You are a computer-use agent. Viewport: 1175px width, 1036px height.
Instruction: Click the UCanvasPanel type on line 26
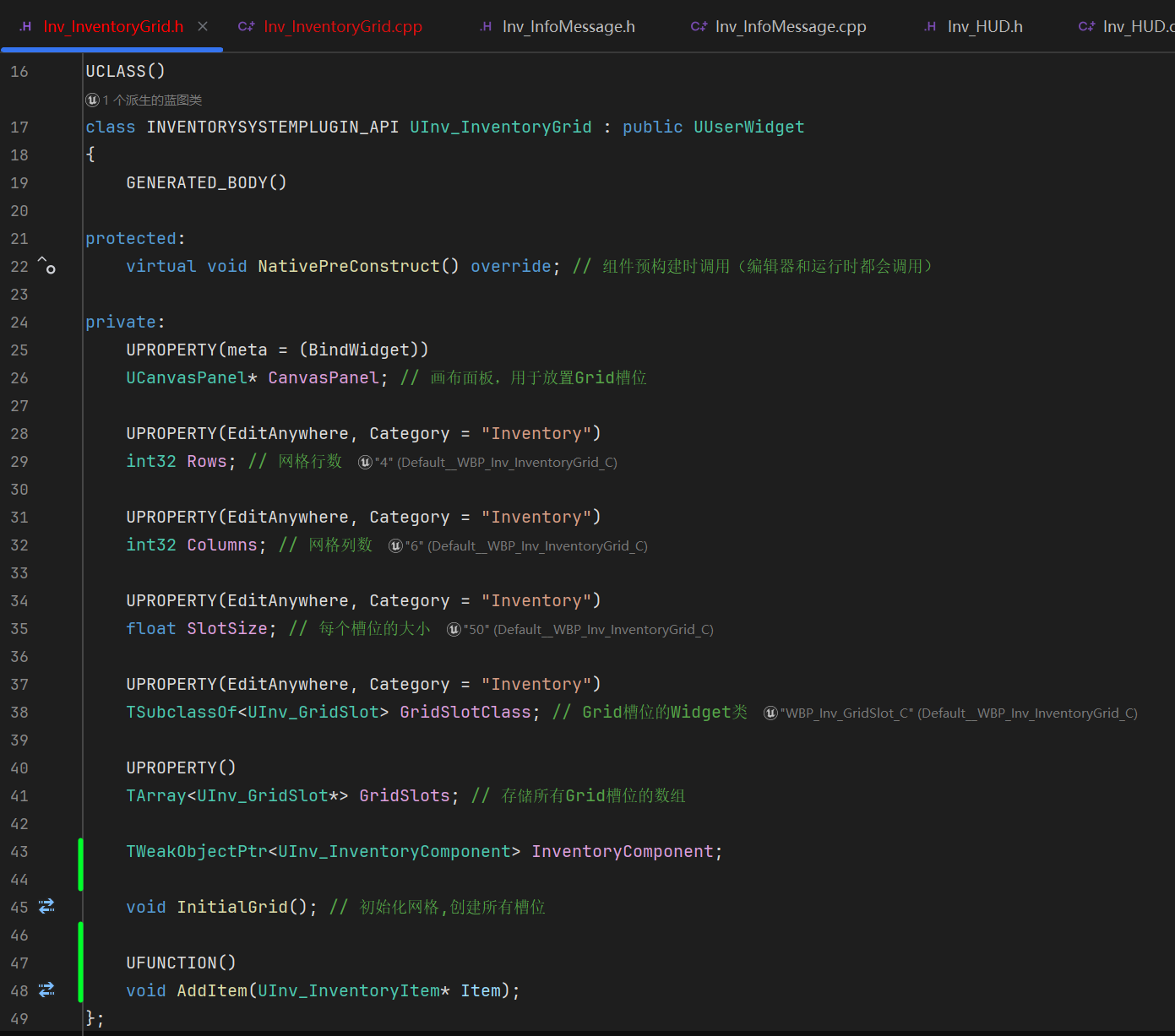[187, 378]
